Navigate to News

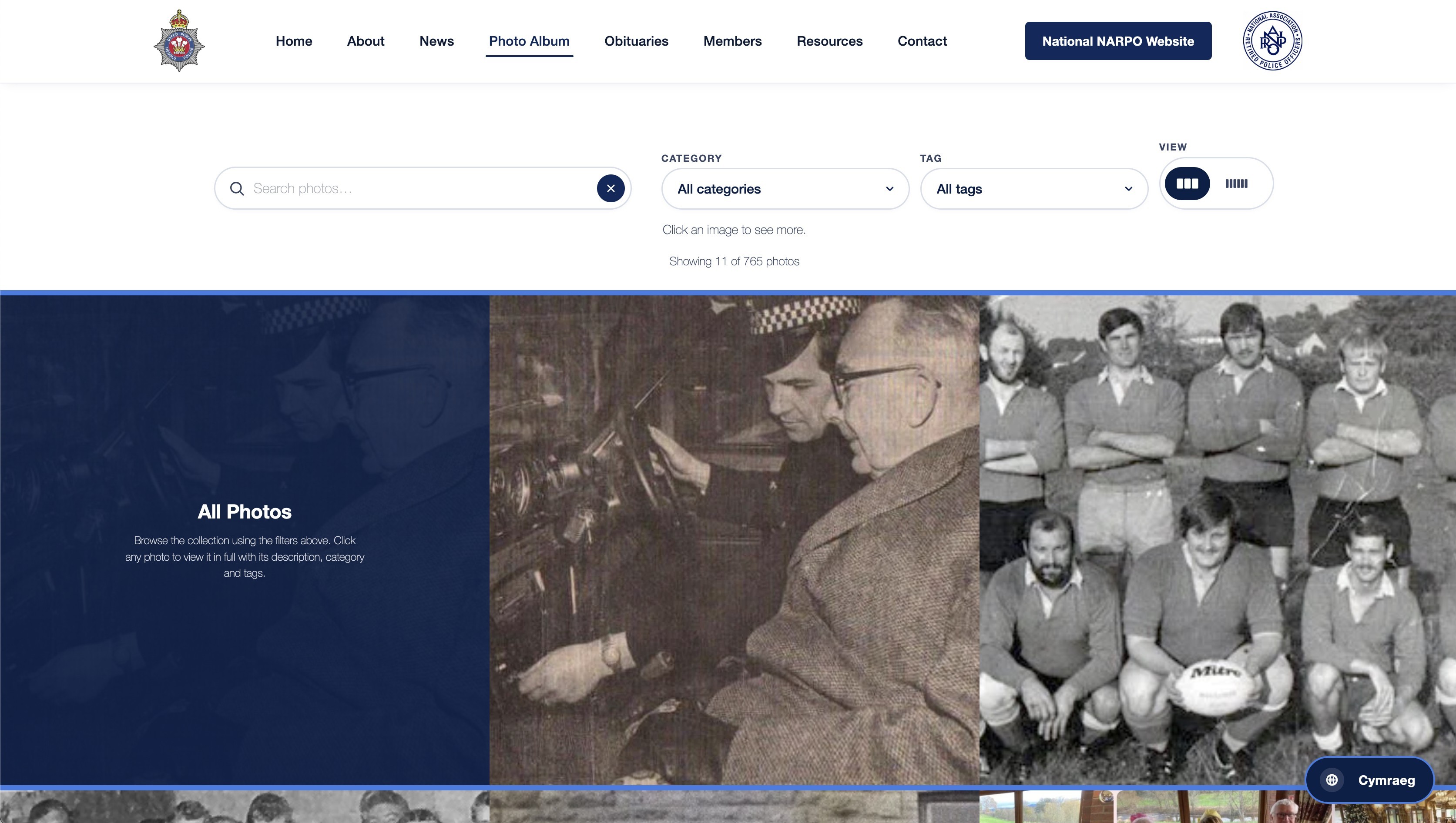[436, 41]
